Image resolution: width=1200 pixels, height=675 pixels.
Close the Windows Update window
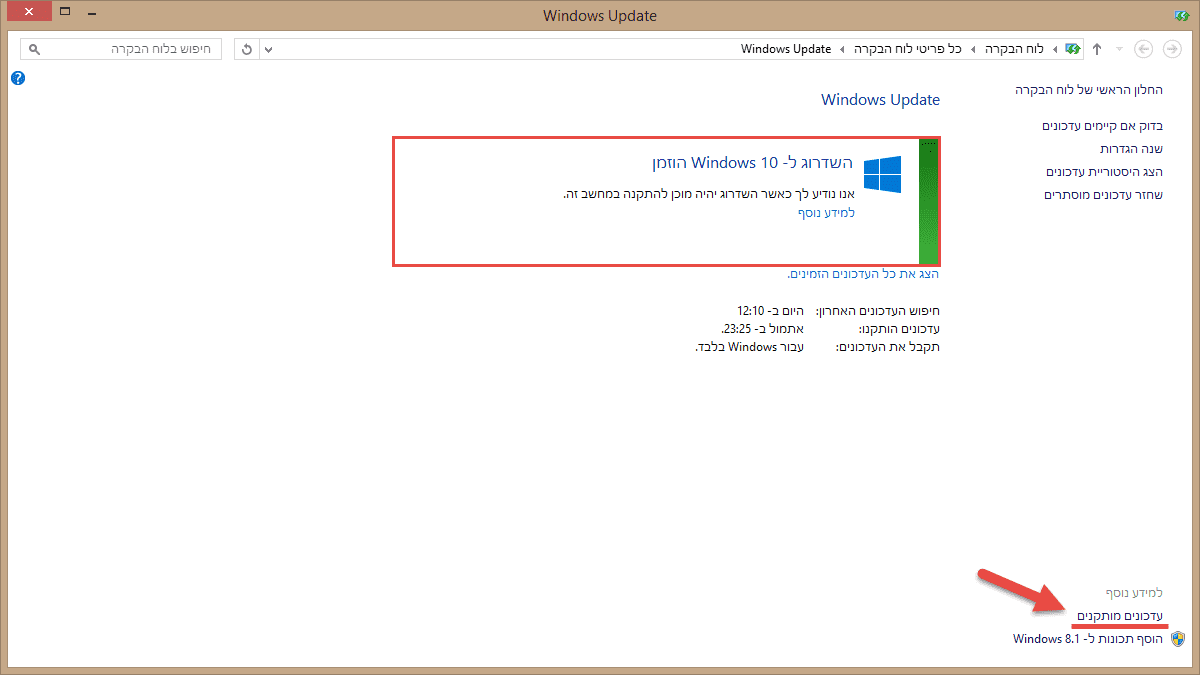29,13
